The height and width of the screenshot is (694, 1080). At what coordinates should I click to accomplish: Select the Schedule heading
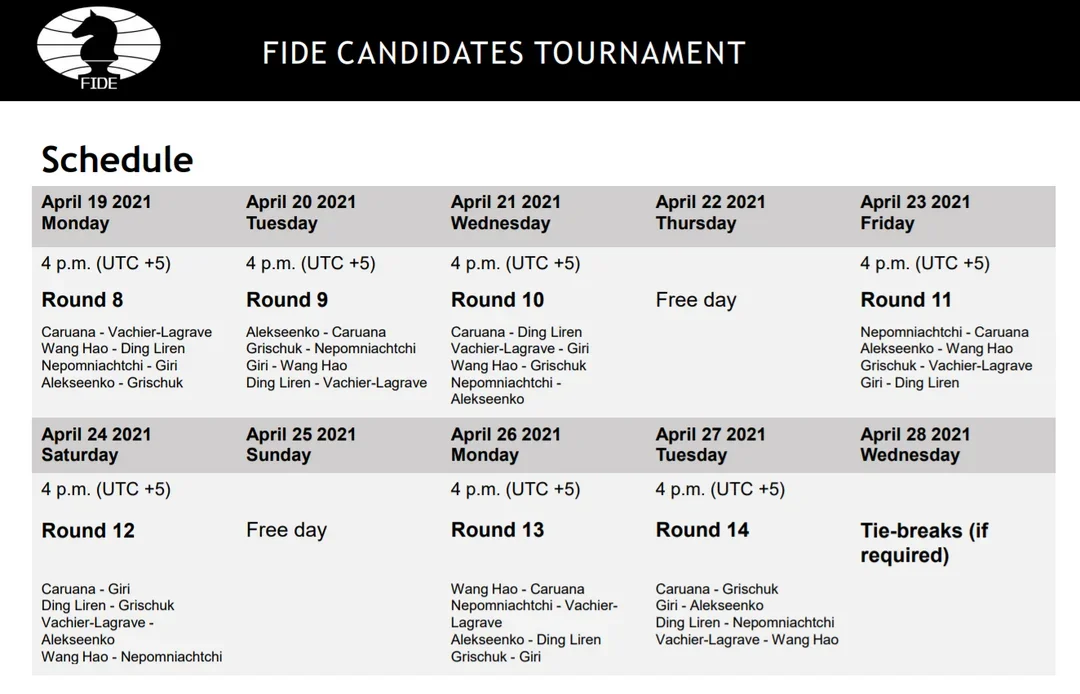(117, 159)
